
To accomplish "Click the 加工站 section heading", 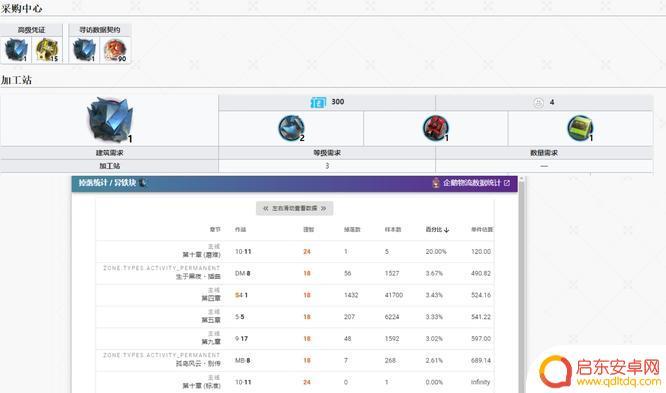I will [x=16, y=80].
